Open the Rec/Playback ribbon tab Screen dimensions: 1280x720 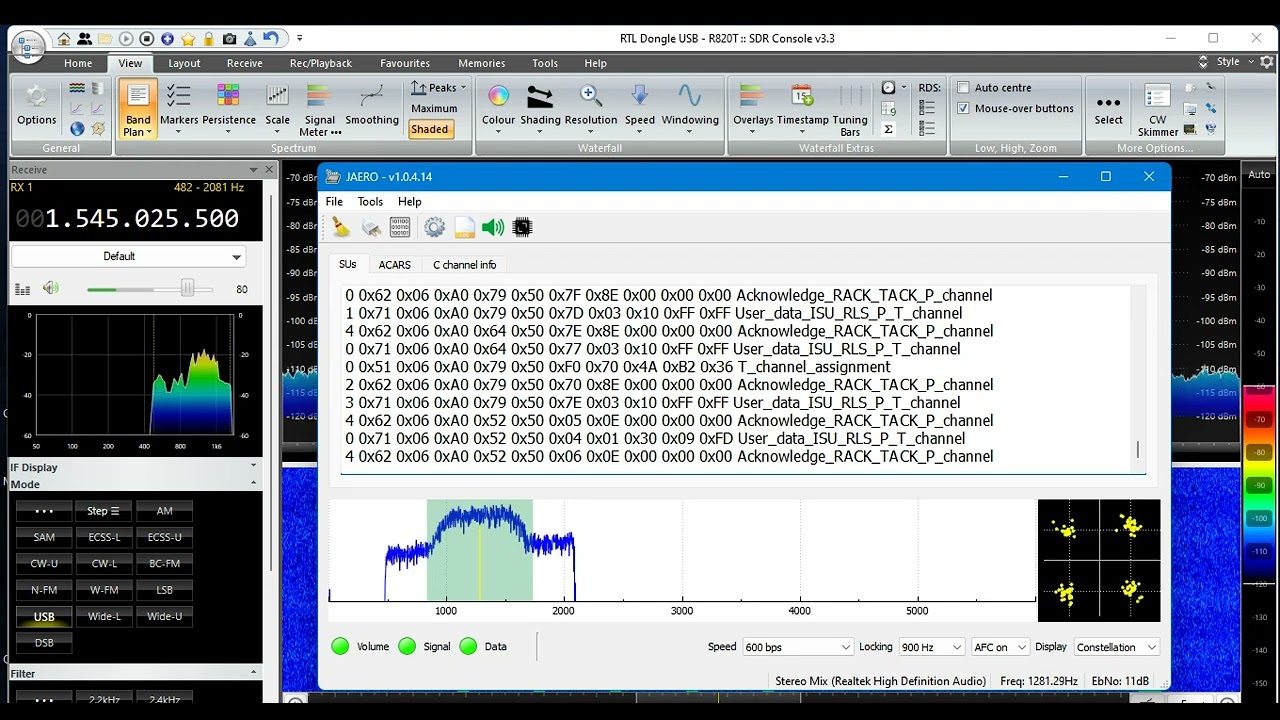321,63
